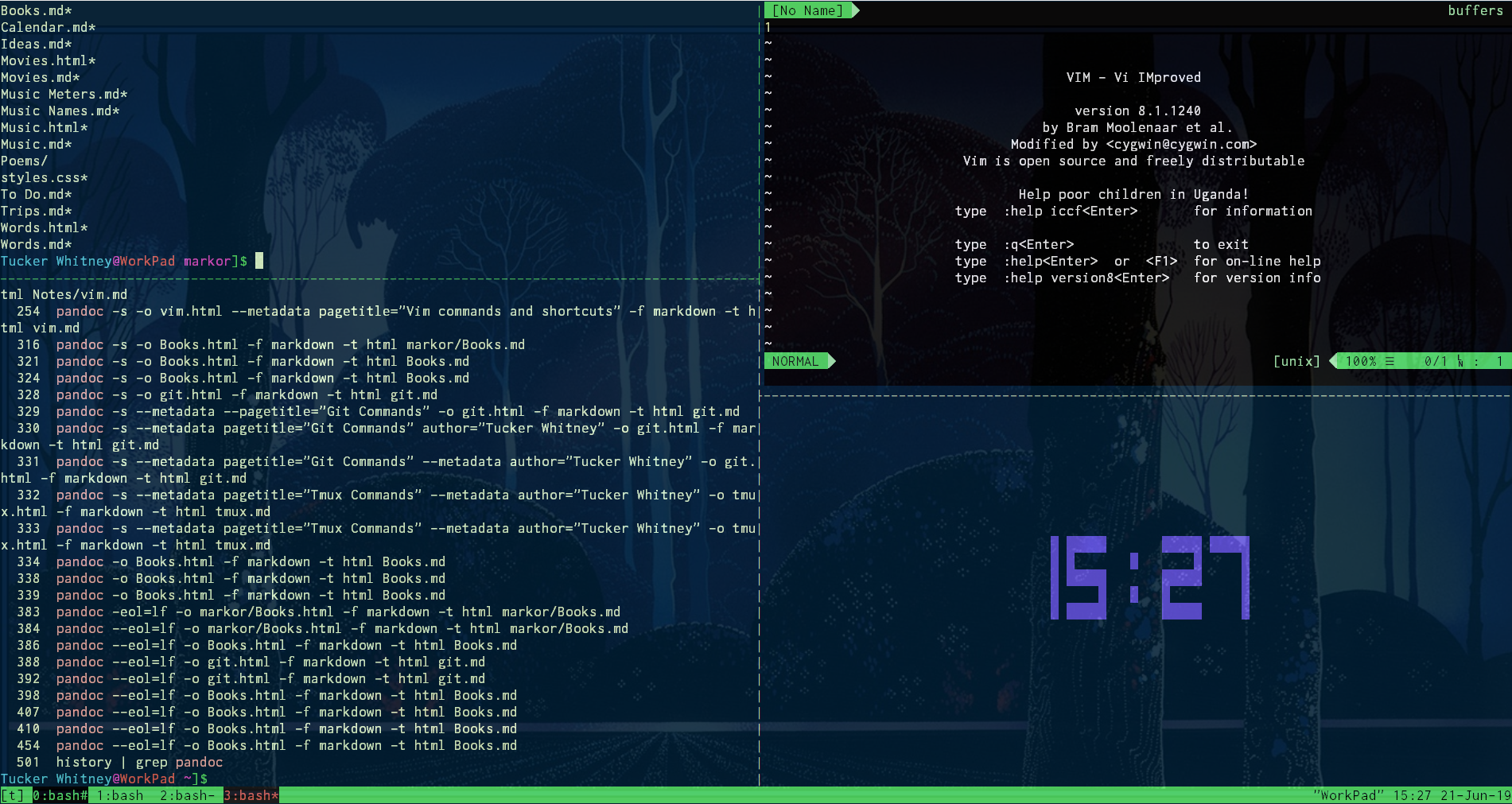
Task: Switch to tmux window 1:bash
Action: click(x=120, y=795)
